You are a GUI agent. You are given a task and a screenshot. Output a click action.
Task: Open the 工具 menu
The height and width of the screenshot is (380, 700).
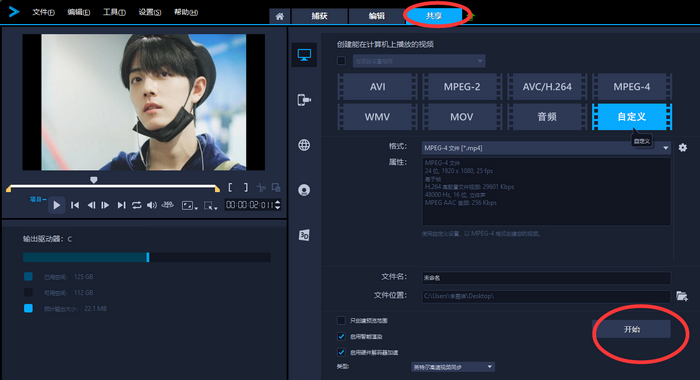(114, 12)
